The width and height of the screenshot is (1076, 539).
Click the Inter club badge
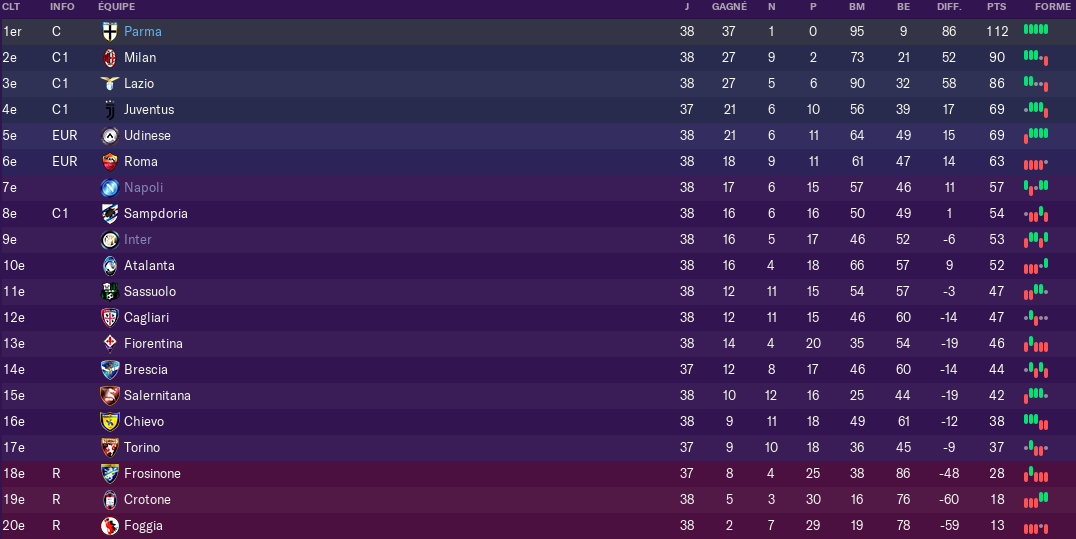point(110,240)
